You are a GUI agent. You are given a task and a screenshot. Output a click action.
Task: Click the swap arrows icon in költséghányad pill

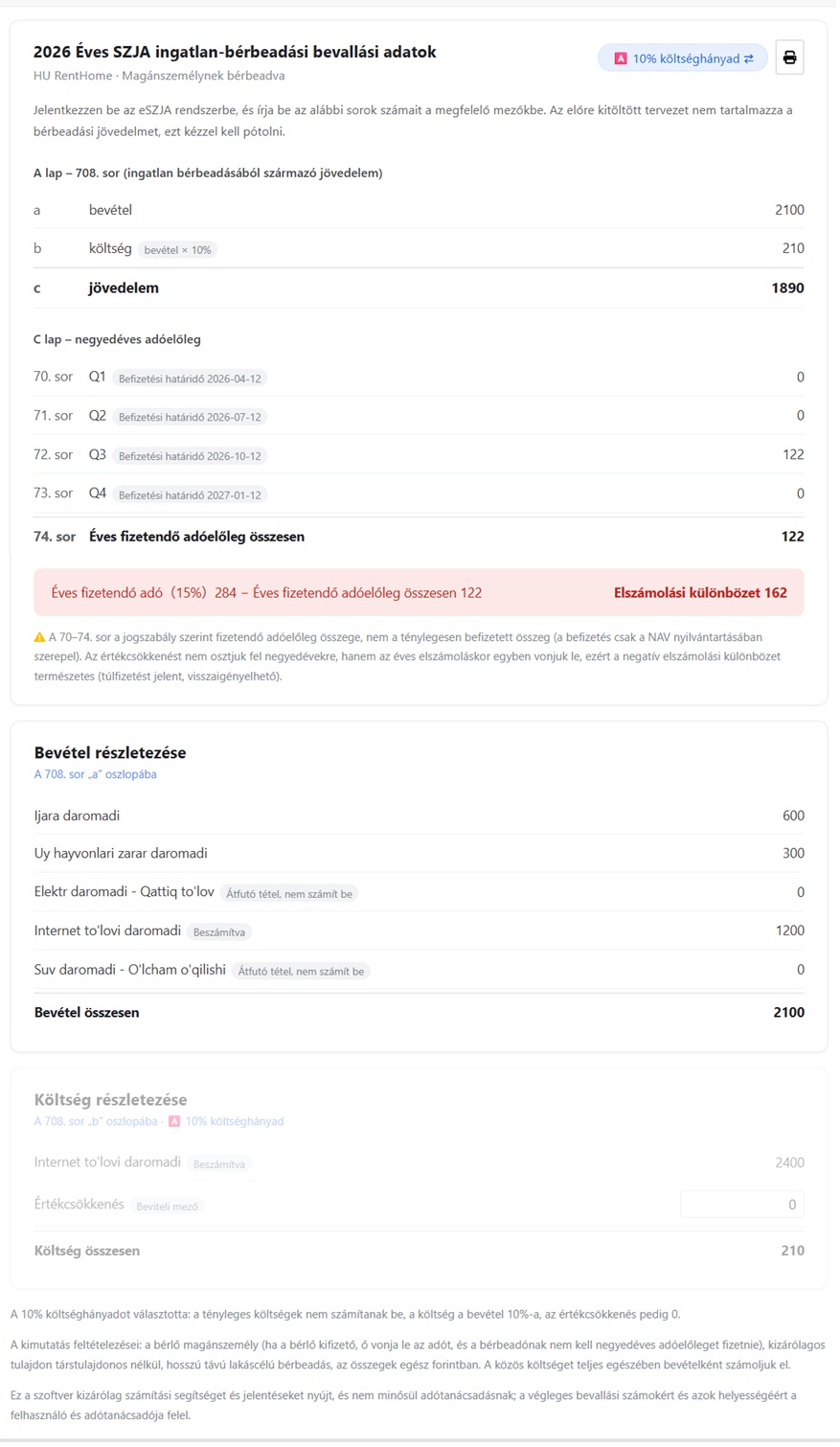pyautogui.click(x=749, y=58)
